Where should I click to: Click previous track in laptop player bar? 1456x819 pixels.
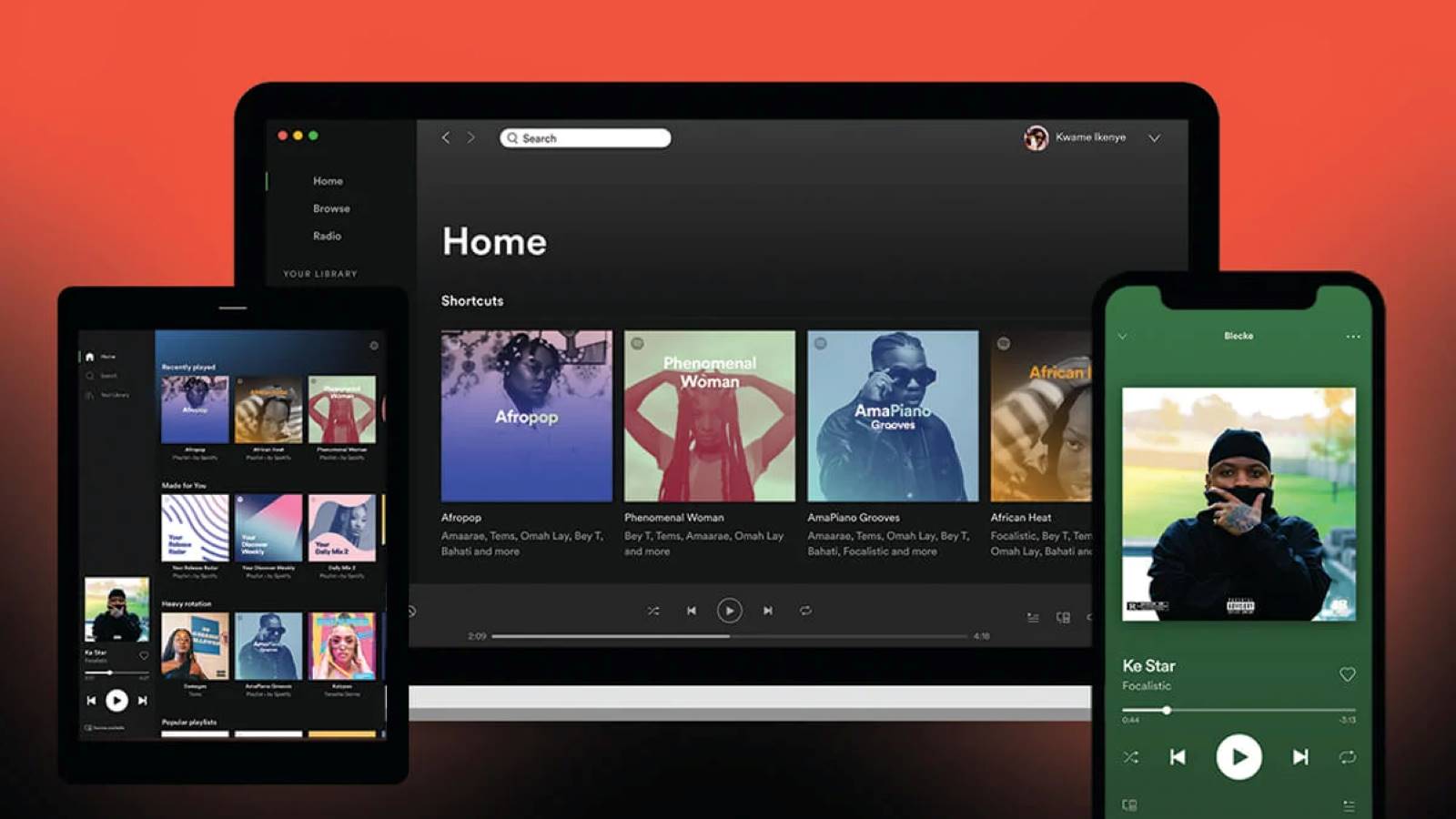click(692, 611)
